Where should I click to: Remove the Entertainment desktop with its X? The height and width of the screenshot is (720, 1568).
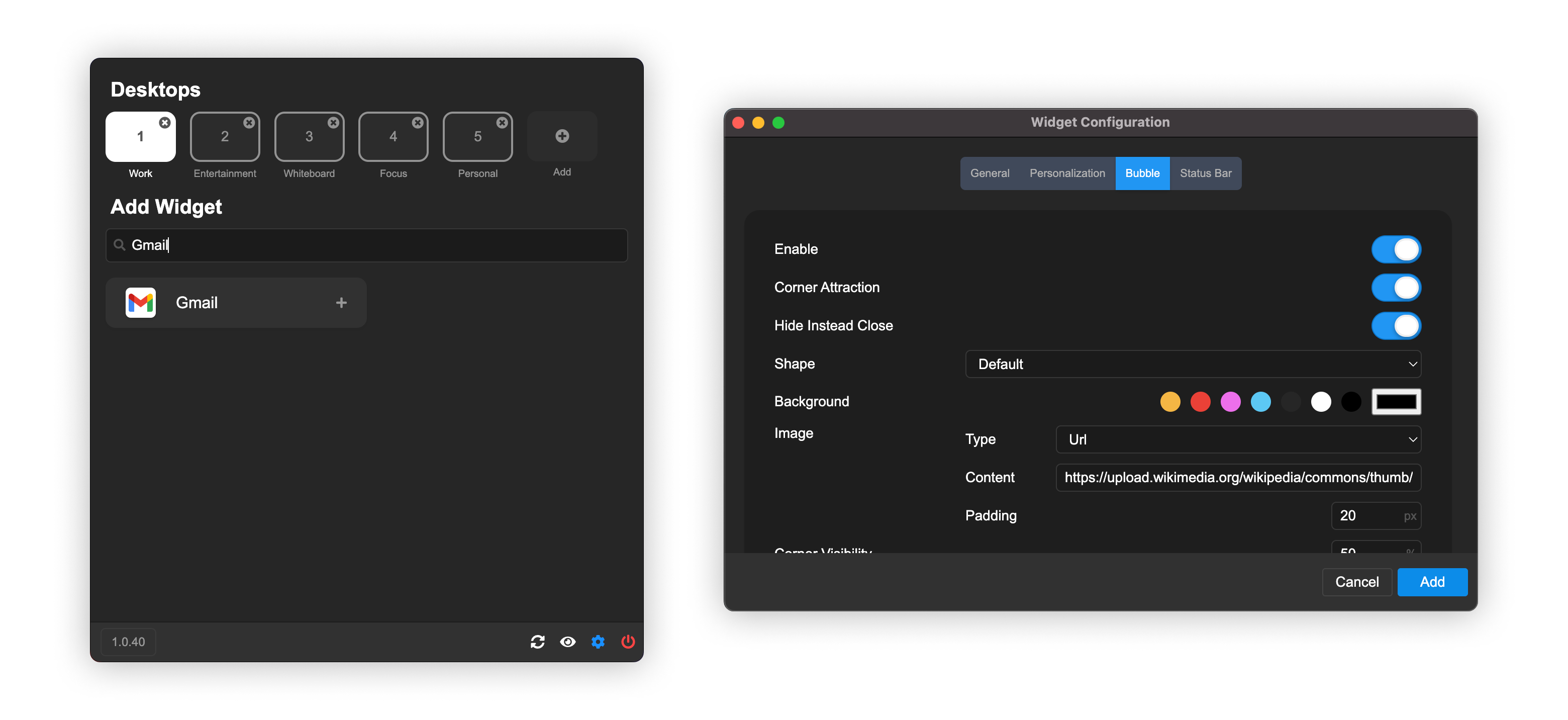tap(249, 123)
